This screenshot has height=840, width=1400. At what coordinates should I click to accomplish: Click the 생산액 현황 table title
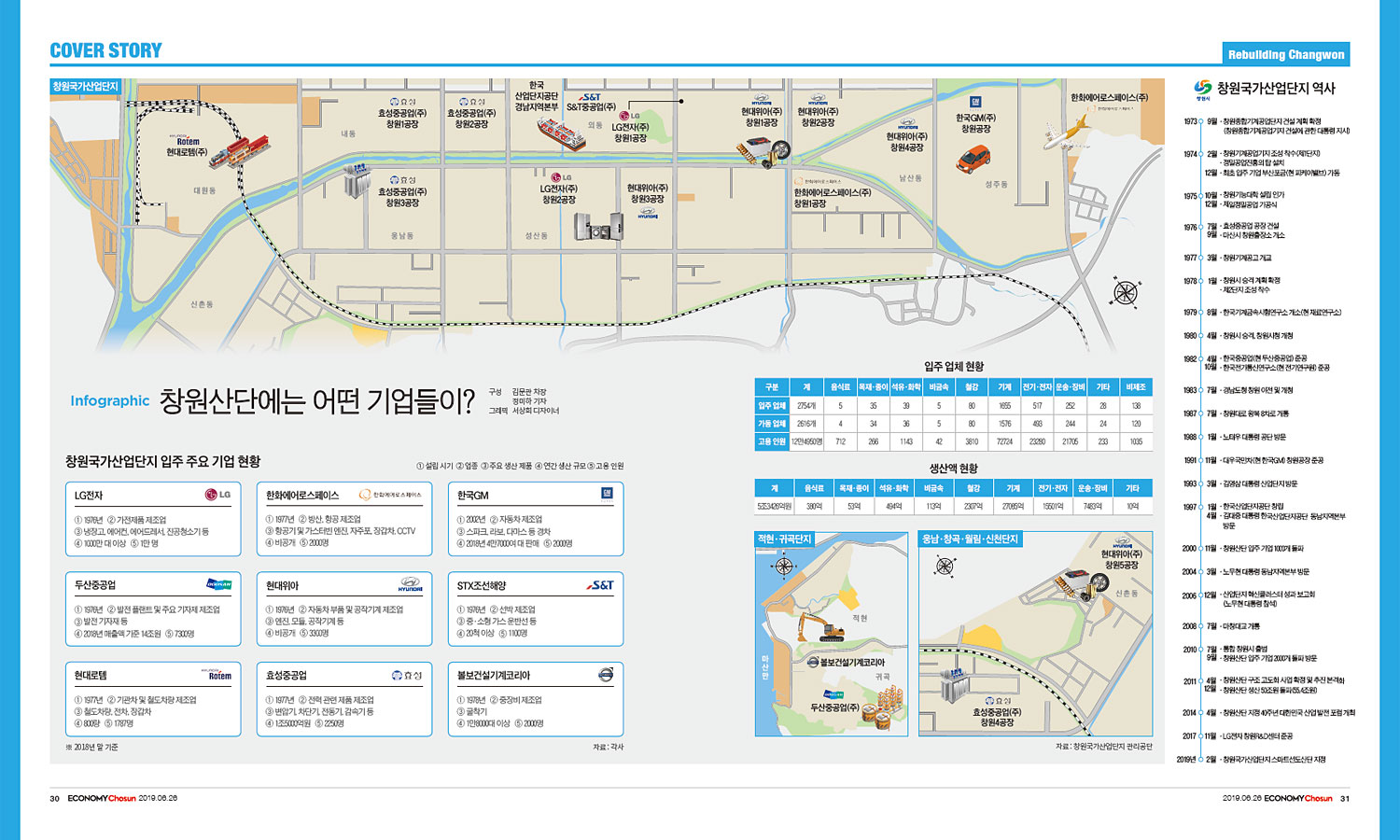point(954,468)
